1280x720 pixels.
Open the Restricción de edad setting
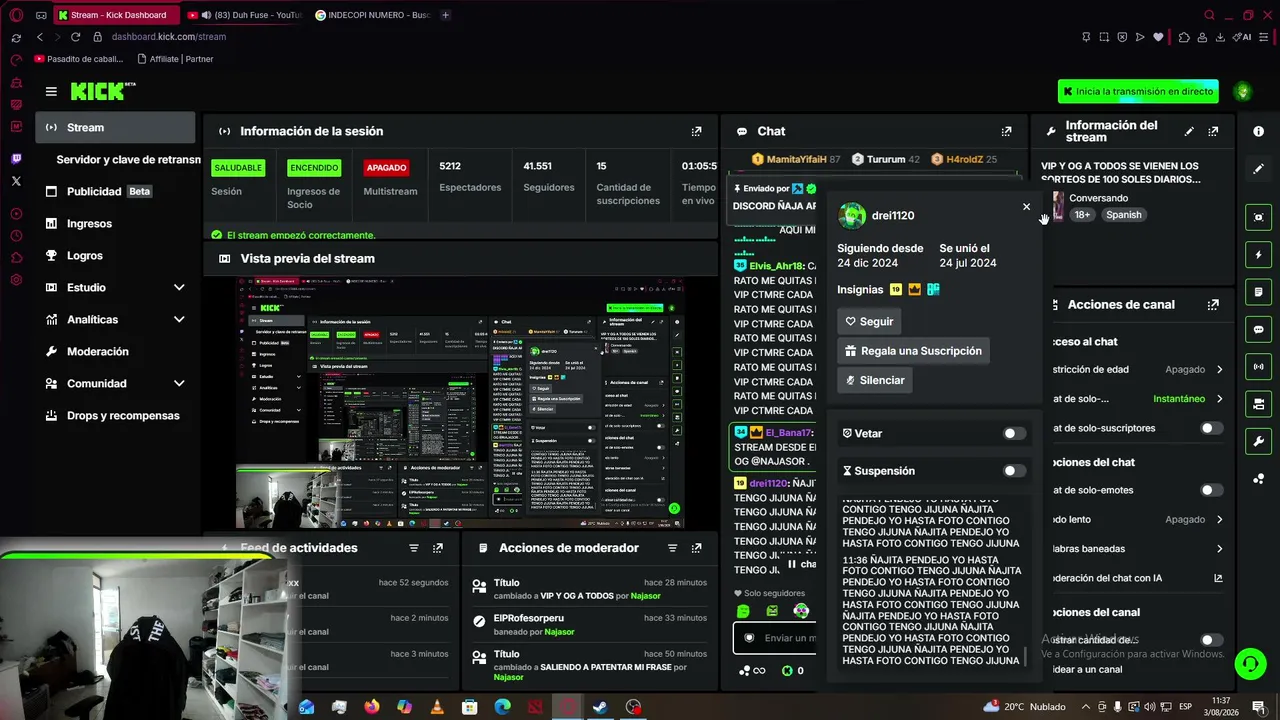[x=1137, y=369]
